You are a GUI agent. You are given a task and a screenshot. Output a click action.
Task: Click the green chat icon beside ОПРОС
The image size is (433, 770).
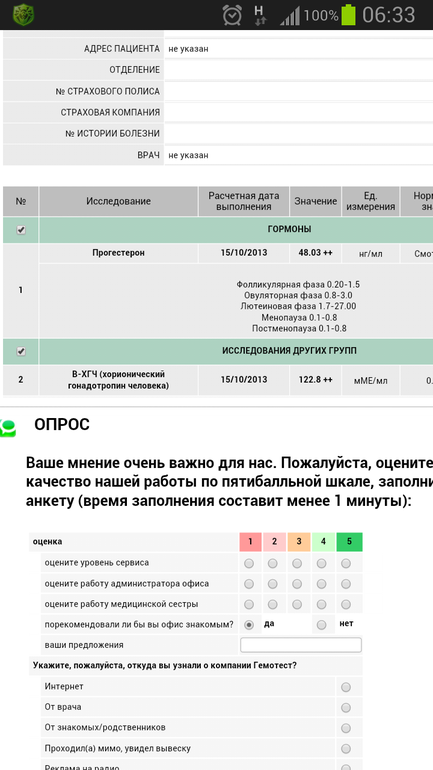click(8, 428)
